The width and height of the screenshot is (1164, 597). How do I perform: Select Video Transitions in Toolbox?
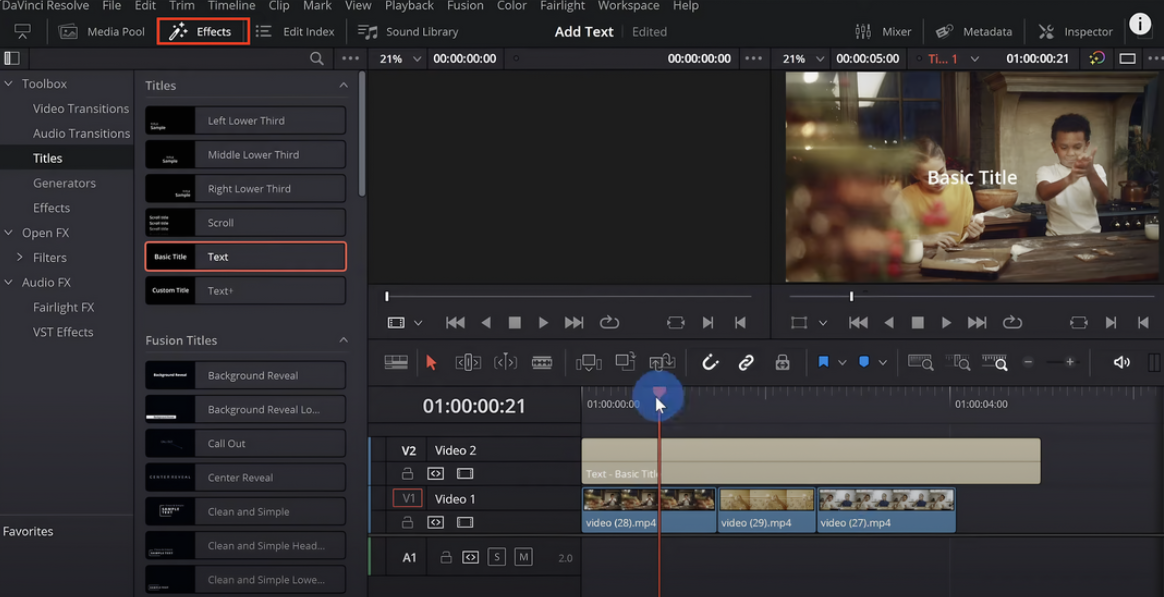[x=81, y=109]
